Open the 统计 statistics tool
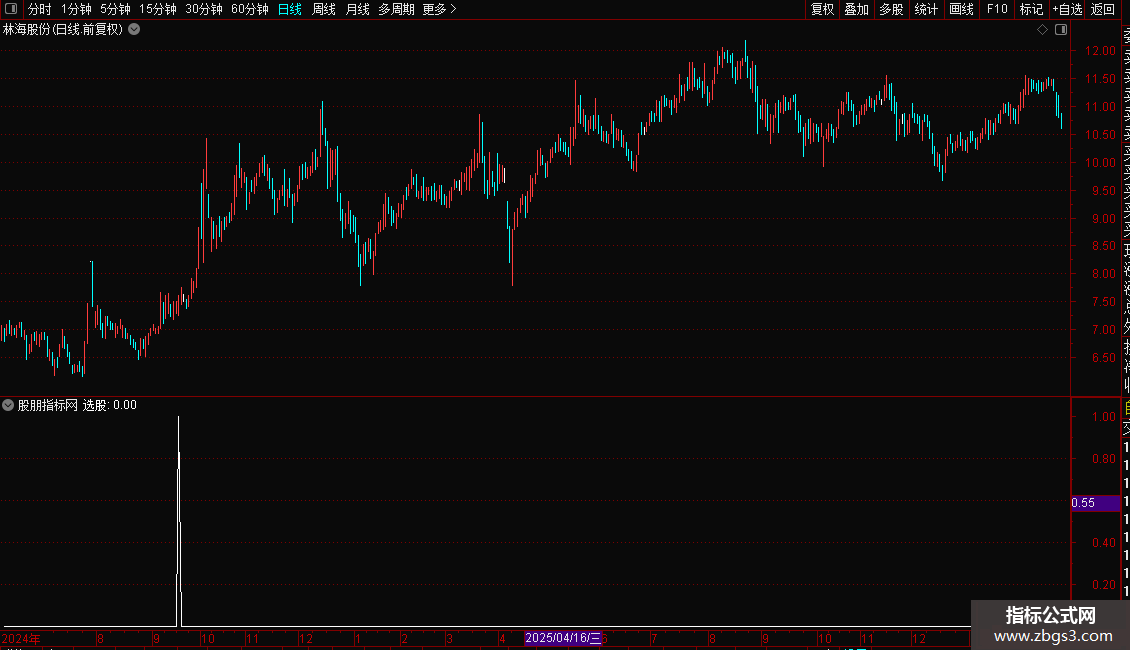Image resolution: width=1130 pixels, height=650 pixels. (x=926, y=9)
